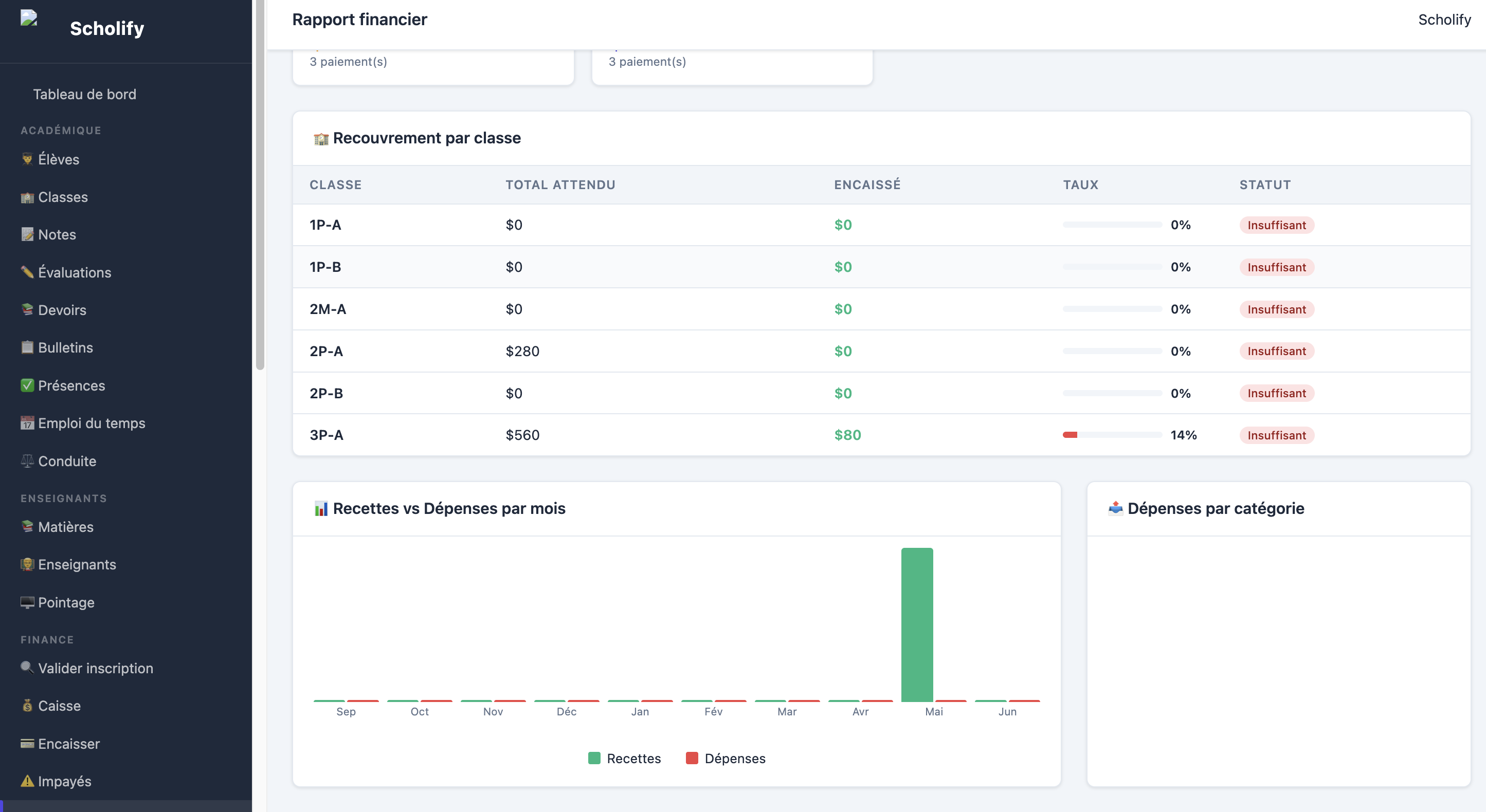
Task: Select the Caisse money bag icon
Action: pos(27,706)
